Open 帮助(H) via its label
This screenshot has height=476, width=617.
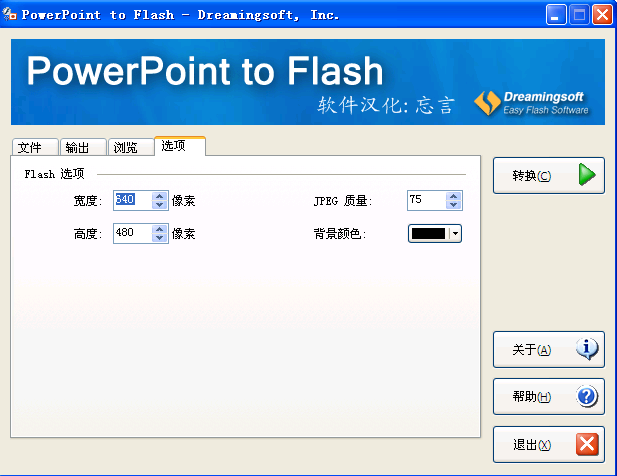point(531,397)
